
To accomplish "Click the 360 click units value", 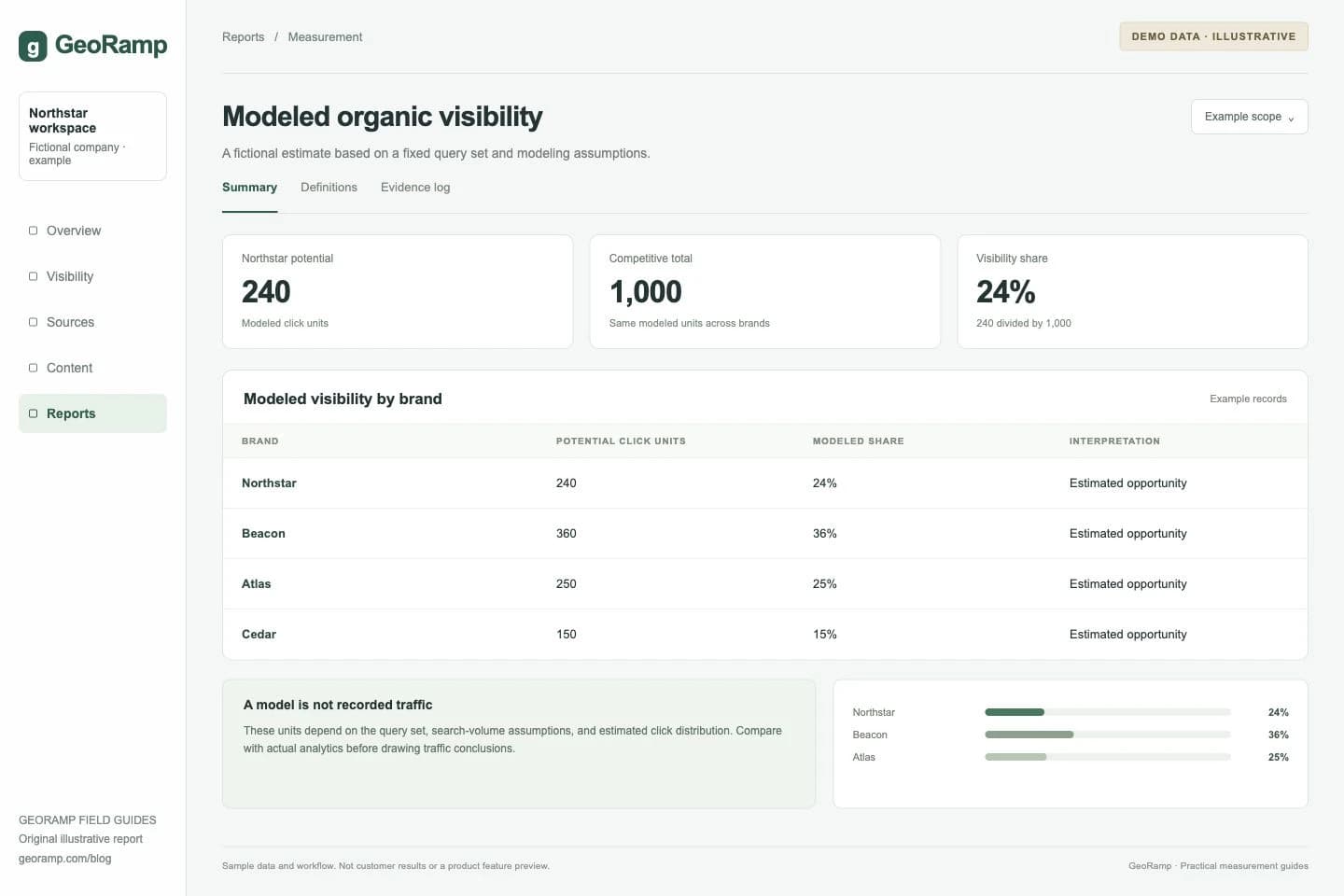I will pyautogui.click(x=566, y=534).
